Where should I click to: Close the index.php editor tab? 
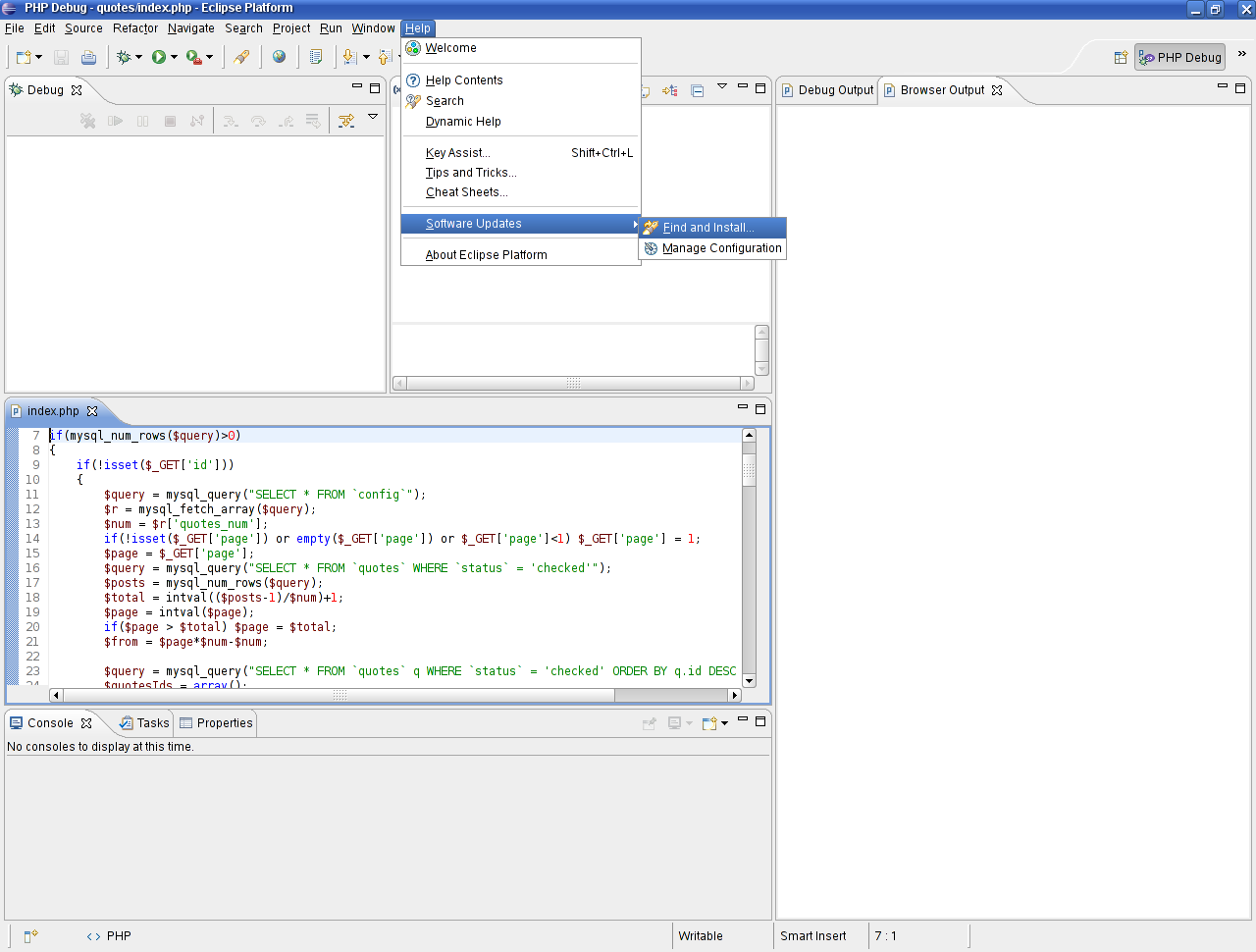92,411
